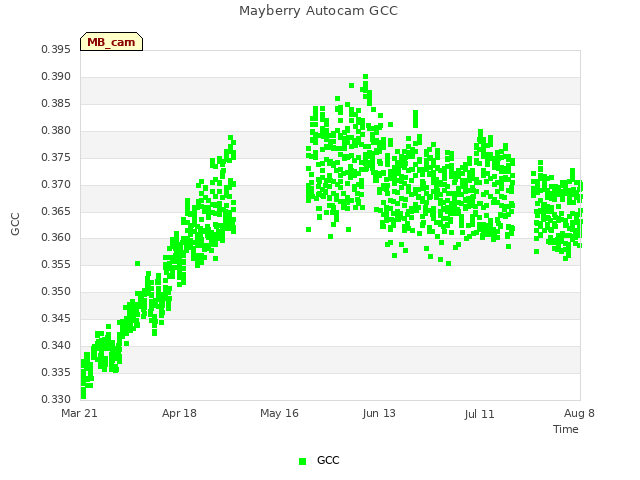The image size is (640, 480).
Task: Click the 0.345 y-axis value
Action: (56, 318)
